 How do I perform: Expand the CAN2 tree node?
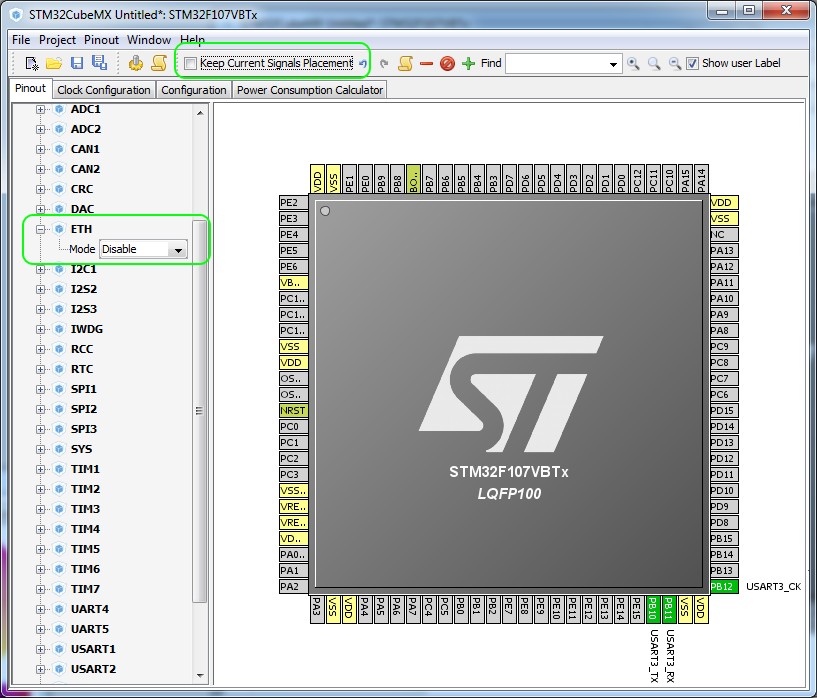tap(40, 169)
